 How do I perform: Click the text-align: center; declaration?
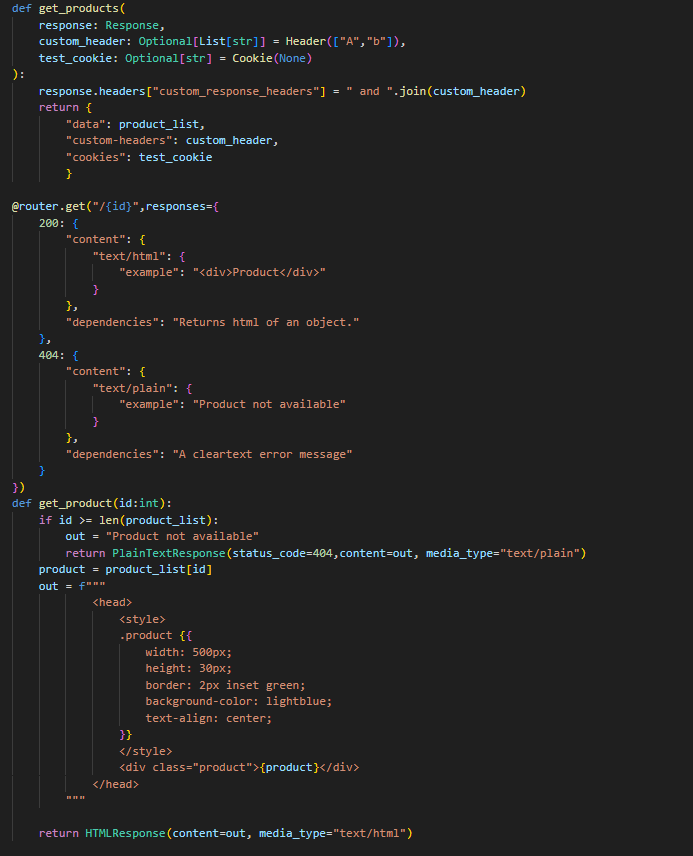209,718
